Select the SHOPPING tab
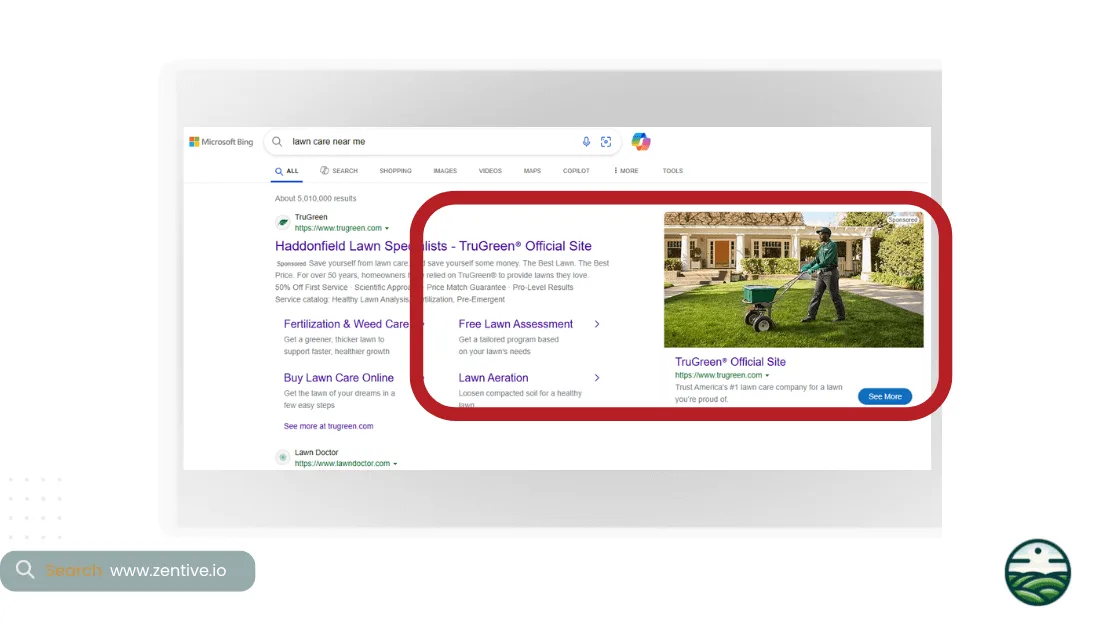Screen dimensions: 1100x628 [396, 170]
